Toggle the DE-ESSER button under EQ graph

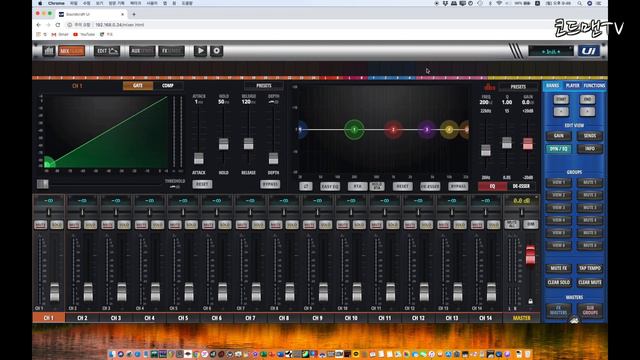pos(430,186)
